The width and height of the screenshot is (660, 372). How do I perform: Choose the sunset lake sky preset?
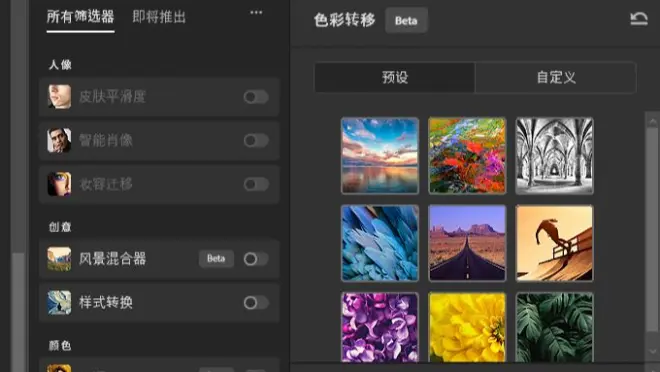380,156
